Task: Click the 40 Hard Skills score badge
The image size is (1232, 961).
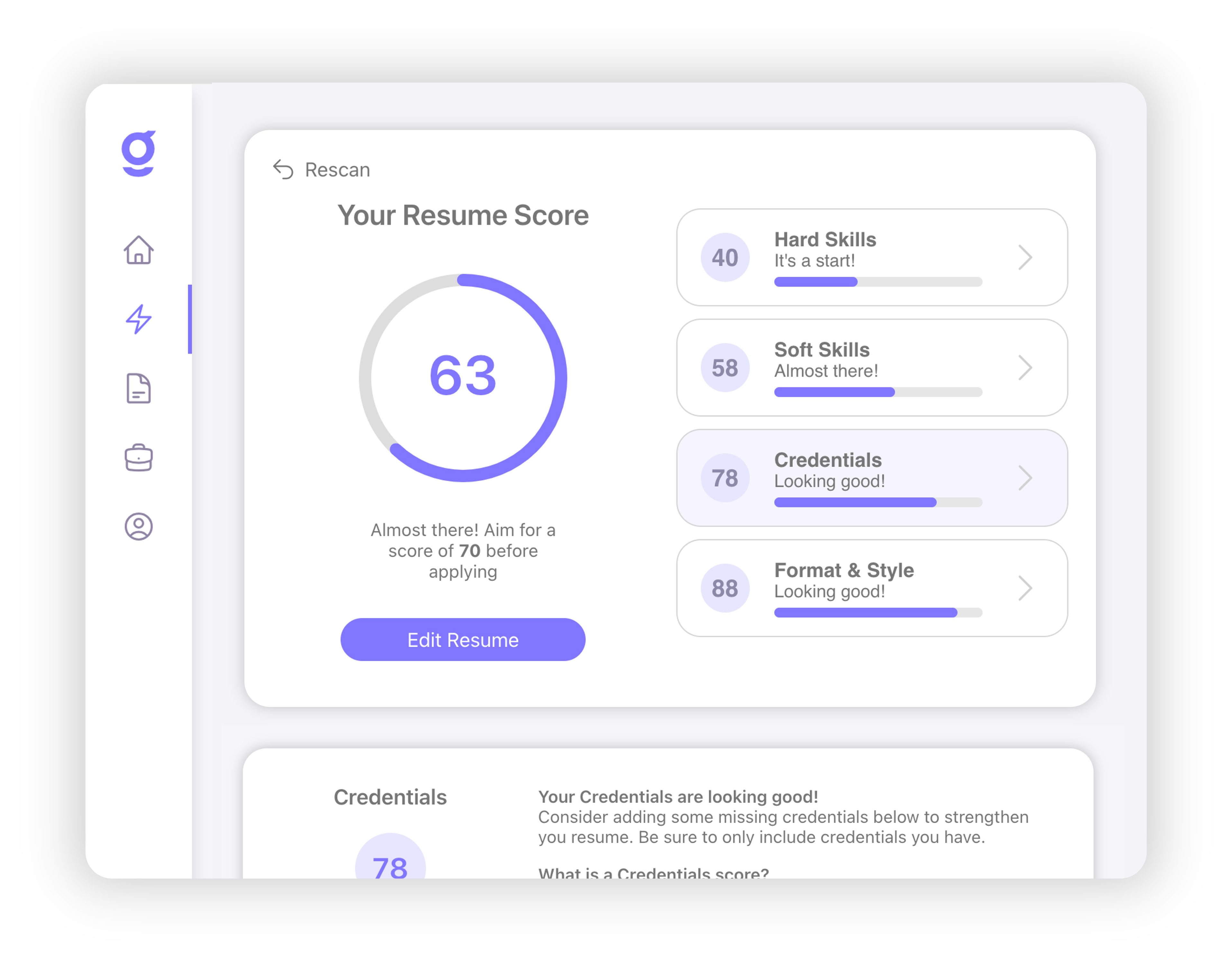Action: coord(724,258)
